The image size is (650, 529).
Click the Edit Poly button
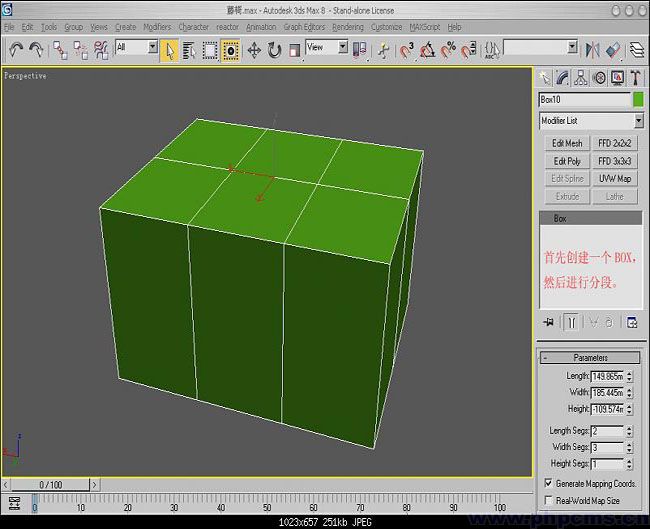tap(566, 161)
